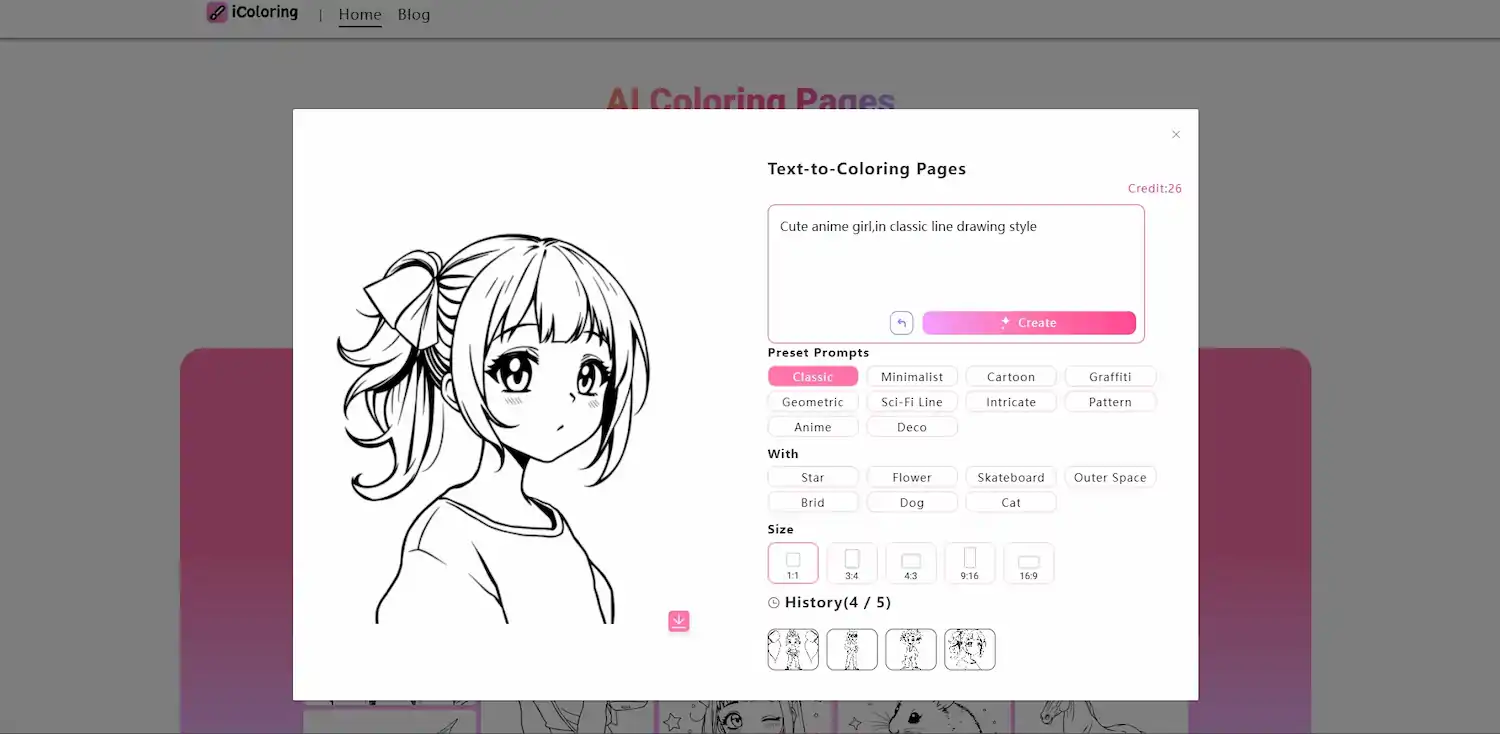Click the clock icon next to History

coord(773,602)
